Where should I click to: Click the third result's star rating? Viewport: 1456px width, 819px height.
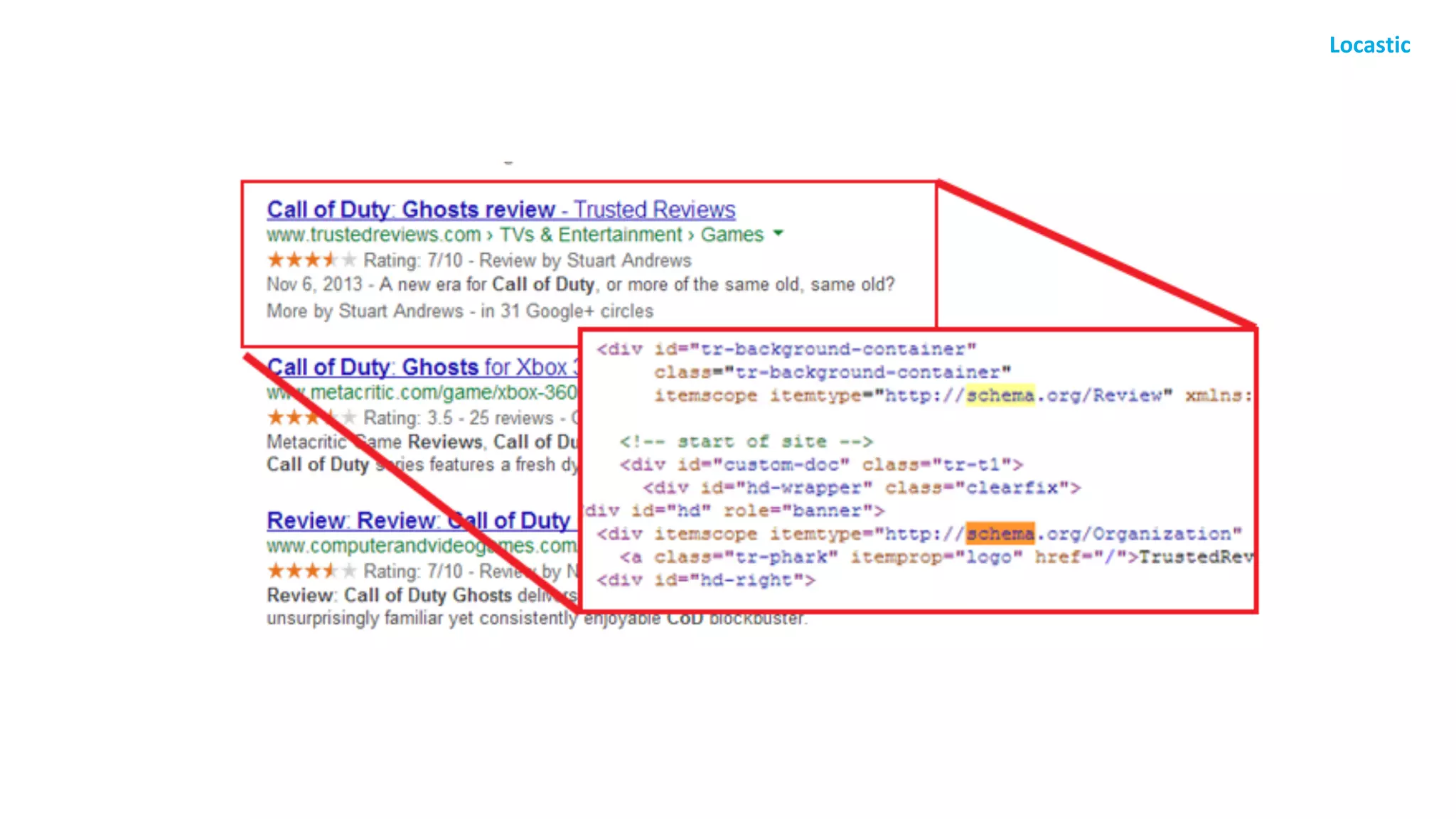tap(311, 571)
